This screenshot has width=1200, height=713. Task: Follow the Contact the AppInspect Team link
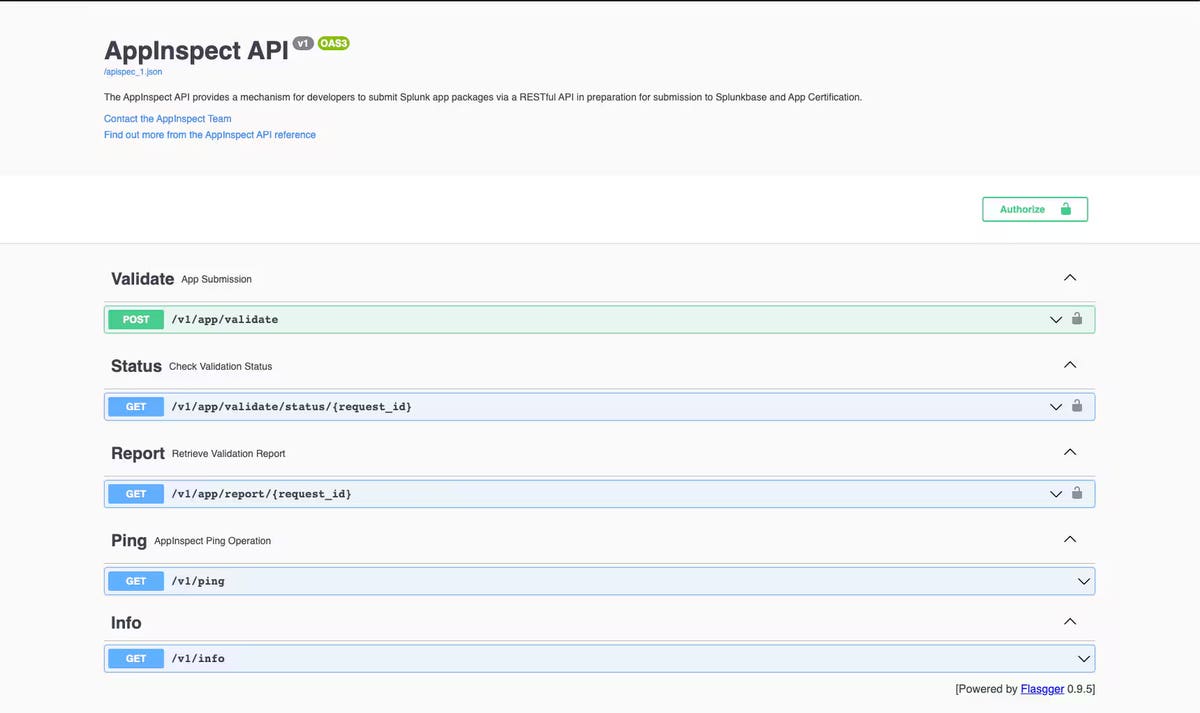(x=168, y=119)
